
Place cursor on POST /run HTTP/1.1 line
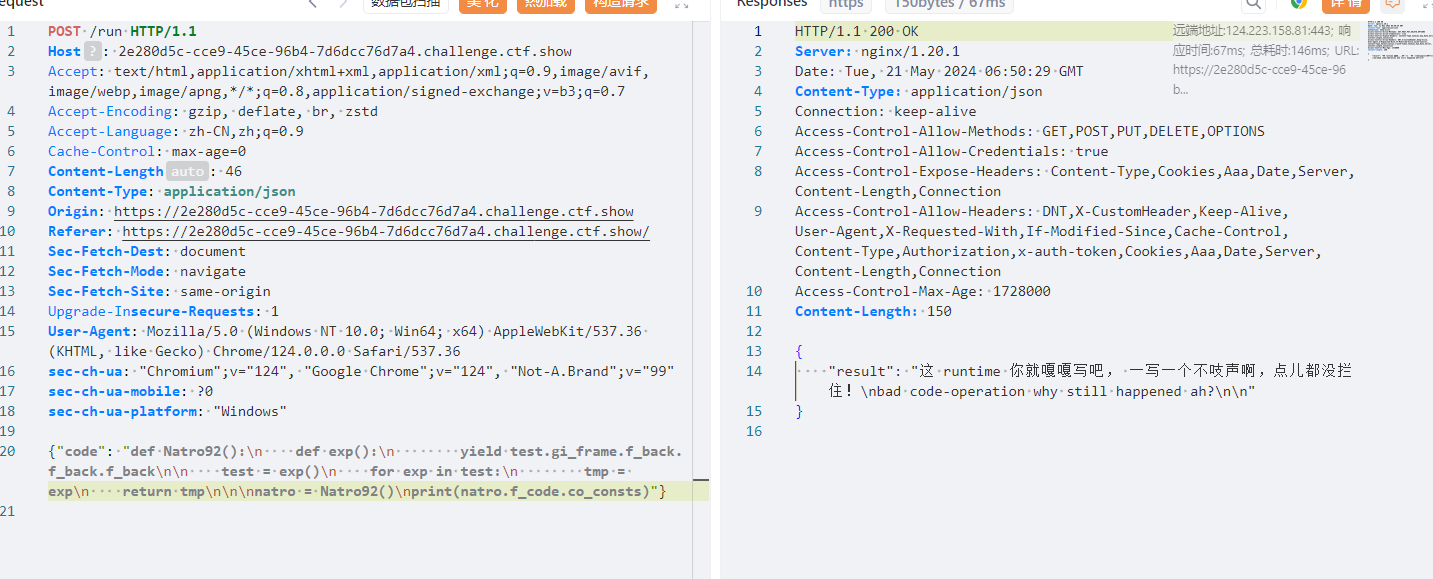121,31
